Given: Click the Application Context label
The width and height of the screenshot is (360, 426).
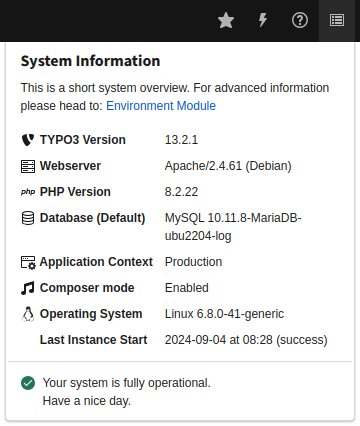Looking at the screenshot, I should click(x=96, y=262).
